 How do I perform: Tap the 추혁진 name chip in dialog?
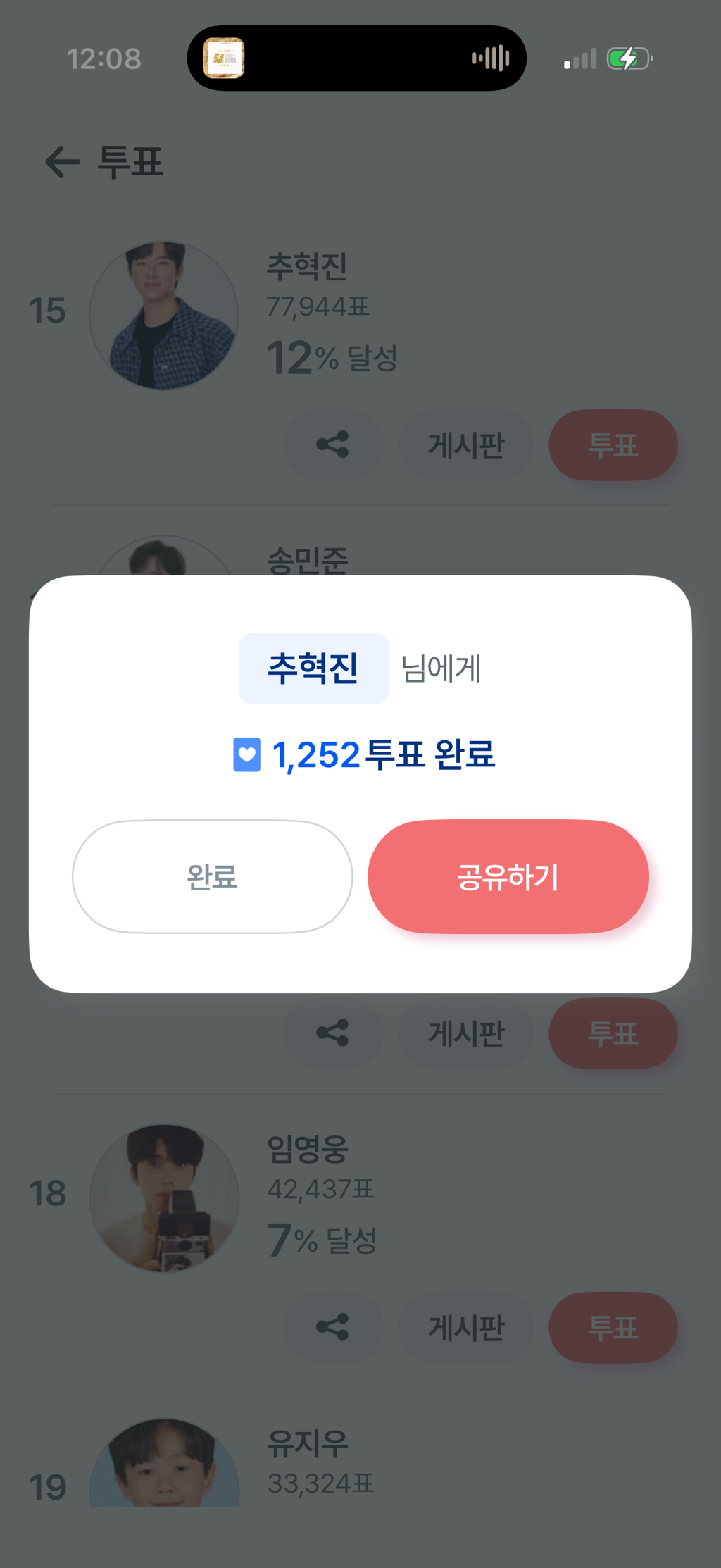tap(313, 668)
